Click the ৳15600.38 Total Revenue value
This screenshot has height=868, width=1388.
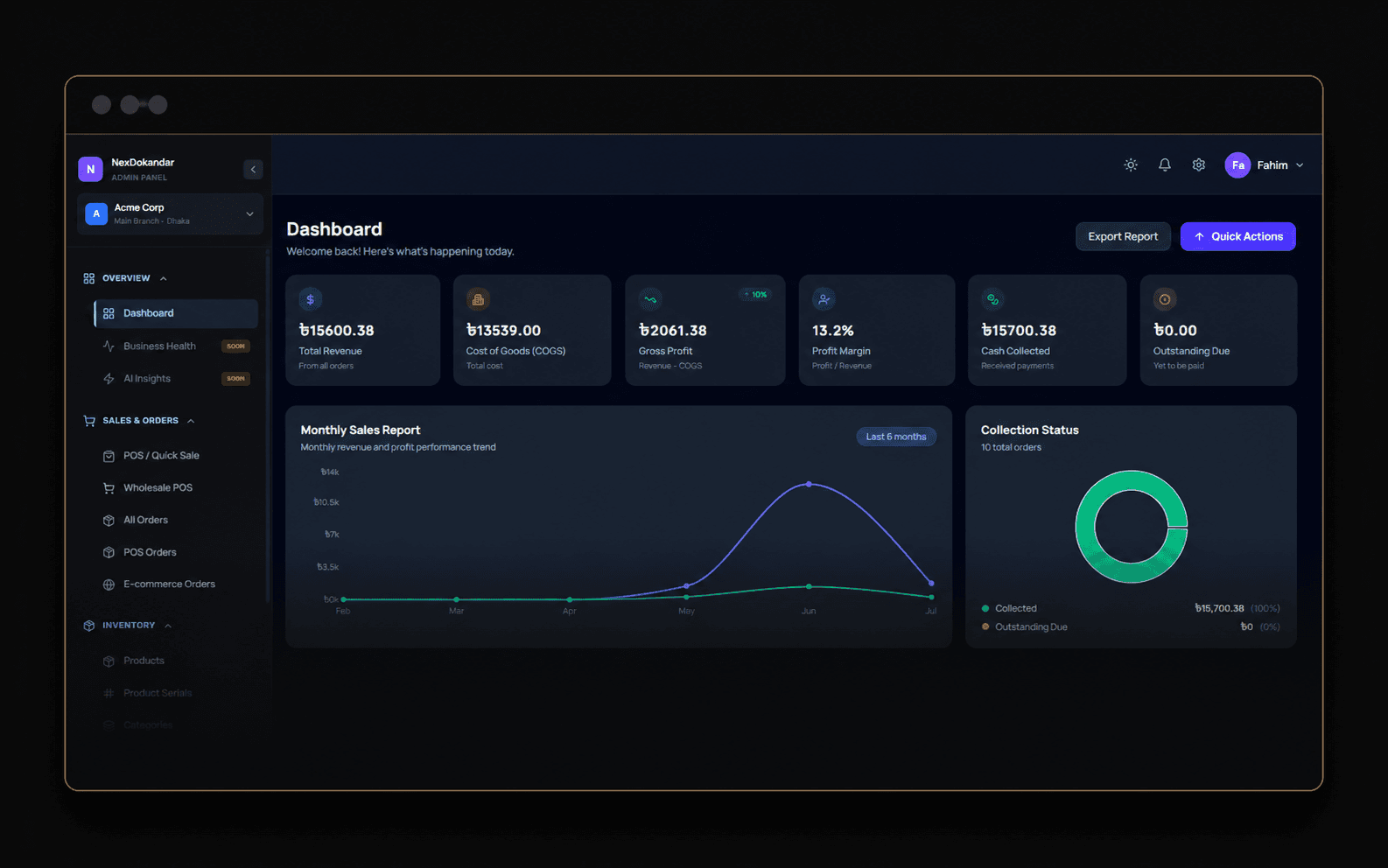pyautogui.click(x=336, y=331)
